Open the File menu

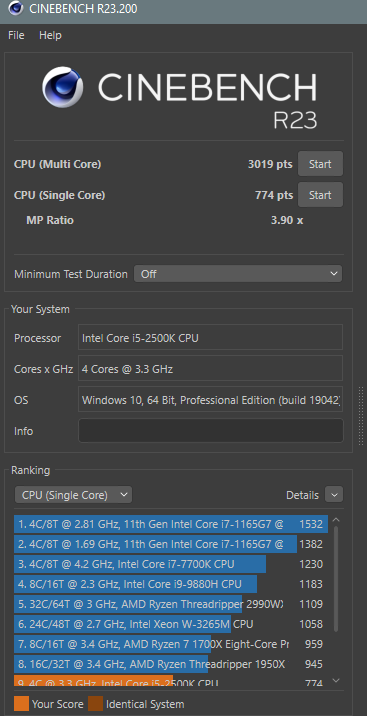pos(16,35)
